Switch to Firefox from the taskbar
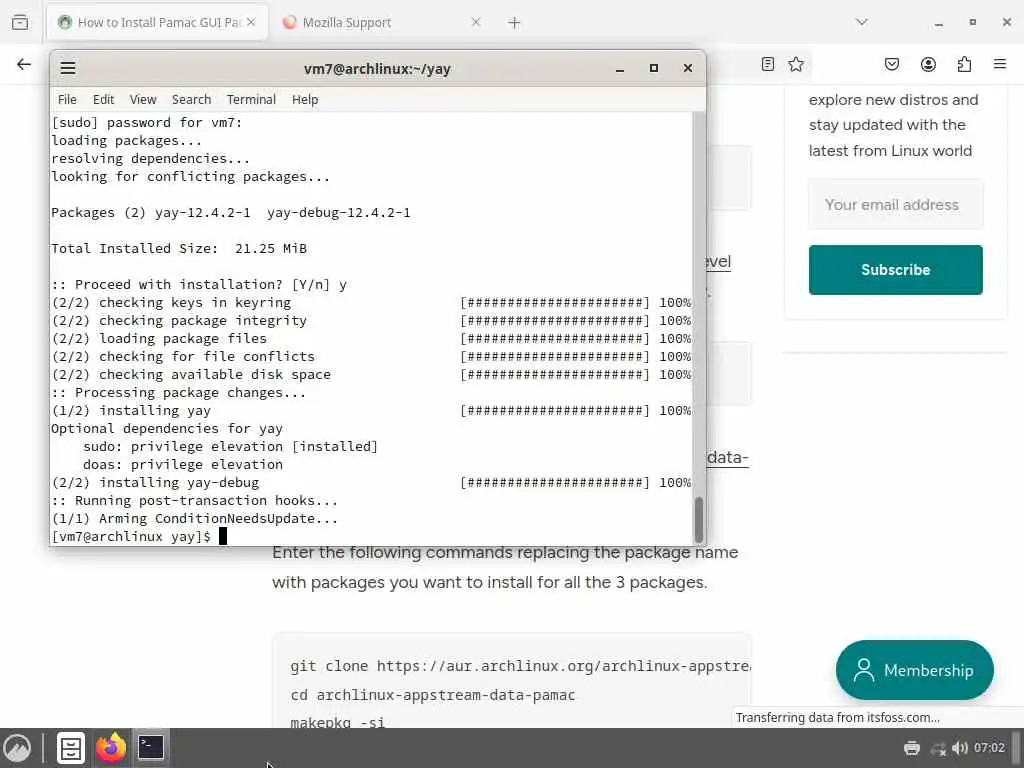 (110, 748)
